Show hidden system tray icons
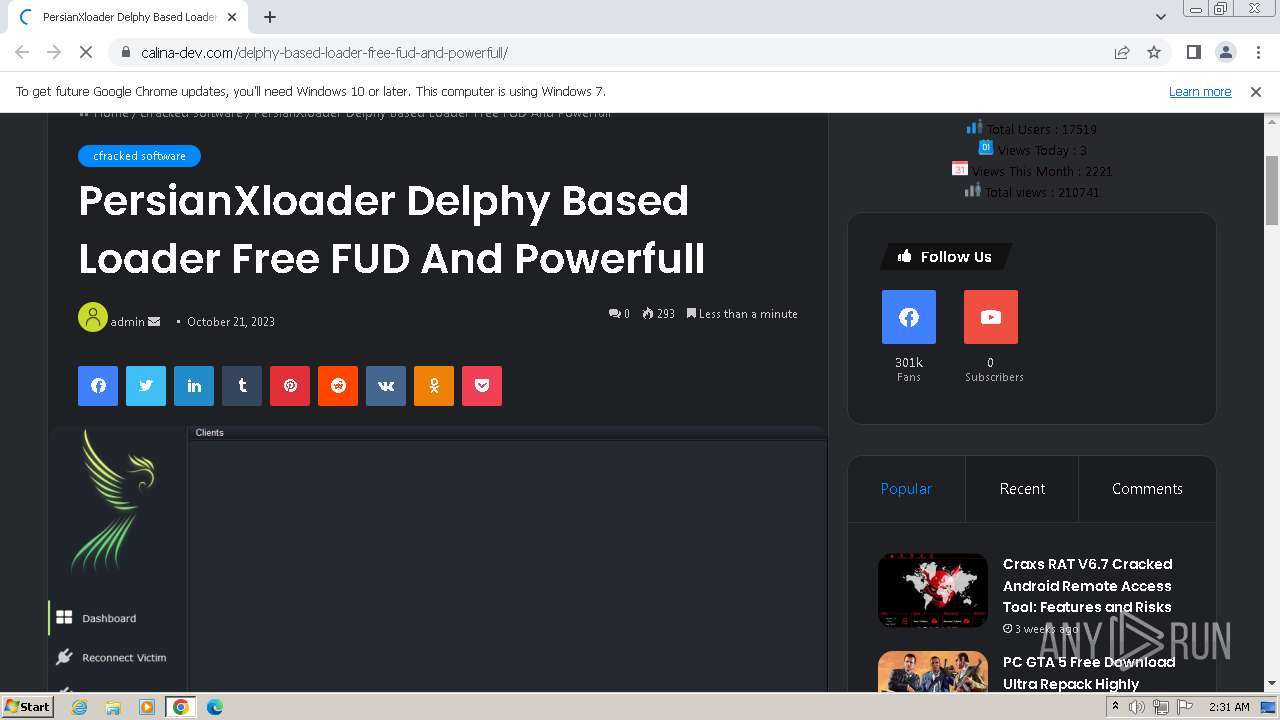Viewport: 1280px width, 720px height. 1115,706
